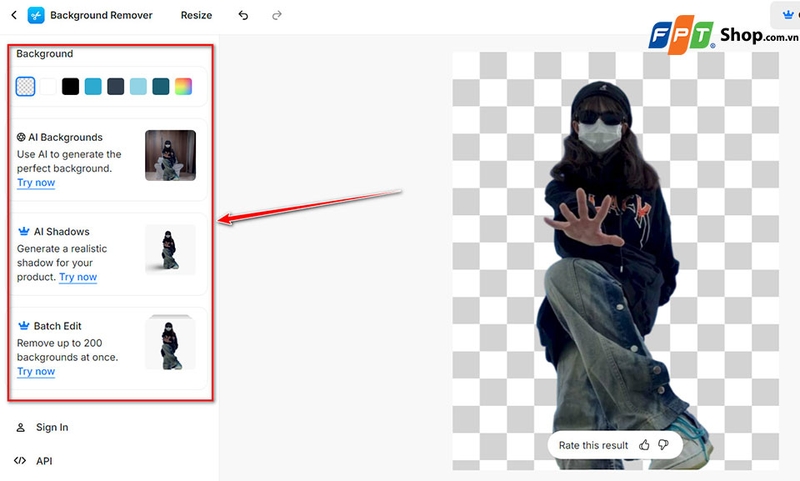This screenshot has width=800, height=481.
Task: Click the Rate this result text
Action: click(x=593, y=445)
